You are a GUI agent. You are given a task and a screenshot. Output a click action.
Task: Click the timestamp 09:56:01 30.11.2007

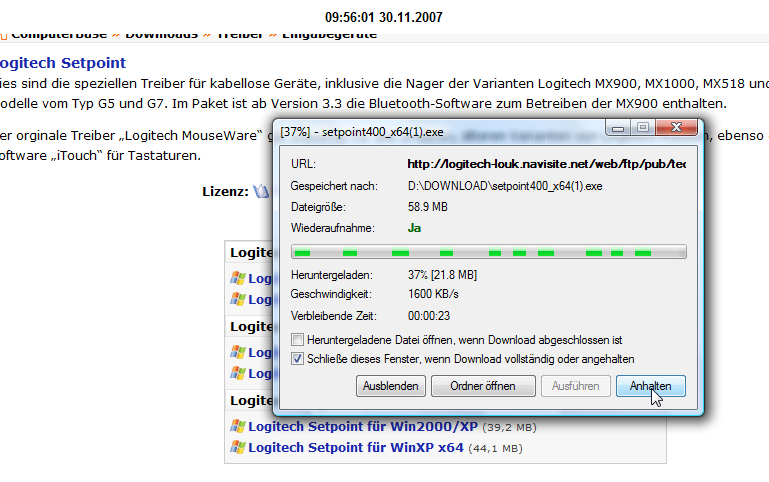(384, 18)
